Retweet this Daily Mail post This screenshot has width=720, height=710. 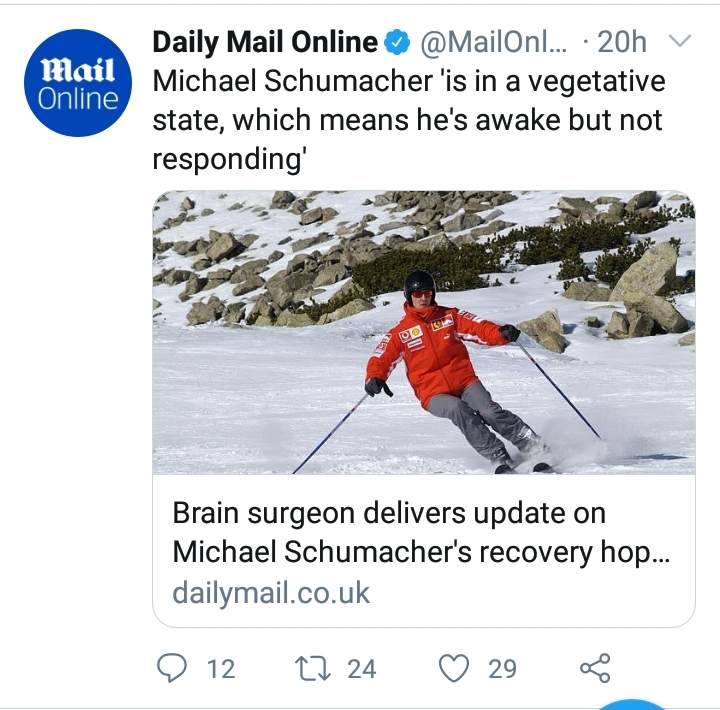point(317,667)
